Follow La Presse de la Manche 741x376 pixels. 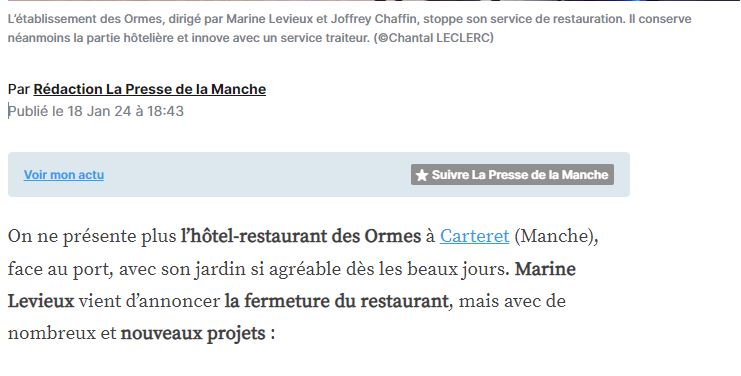click(512, 175)
